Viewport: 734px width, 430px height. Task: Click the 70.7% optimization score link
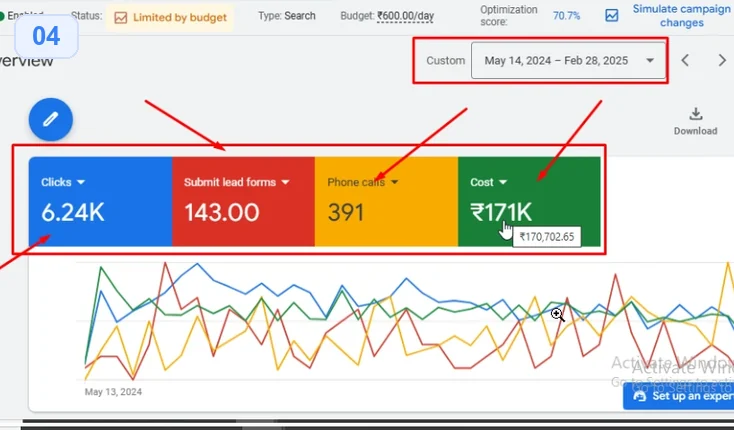tap(566, 16)
